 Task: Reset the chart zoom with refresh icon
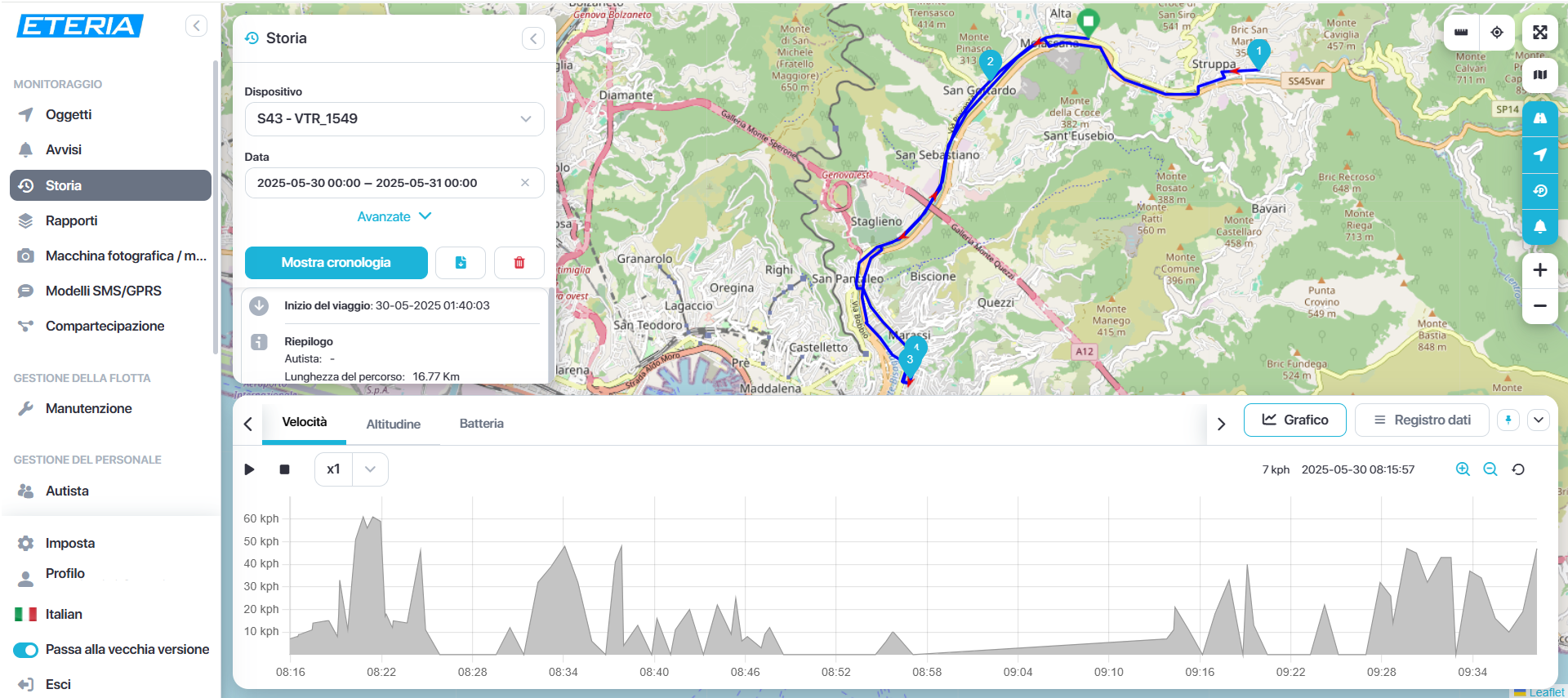[1518, 469]
